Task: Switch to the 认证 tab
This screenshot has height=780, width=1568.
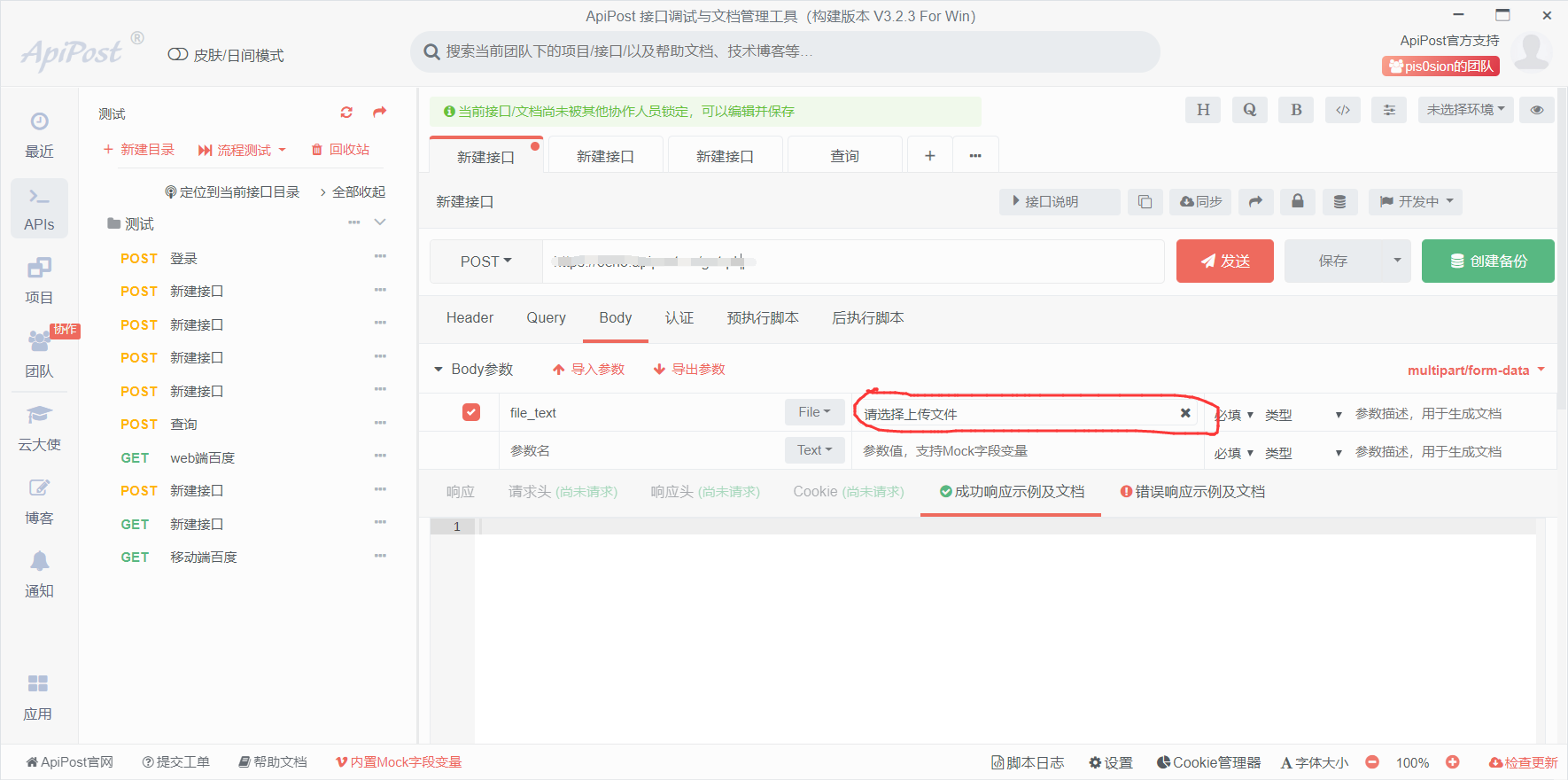Action: click(x=679, y=318)
